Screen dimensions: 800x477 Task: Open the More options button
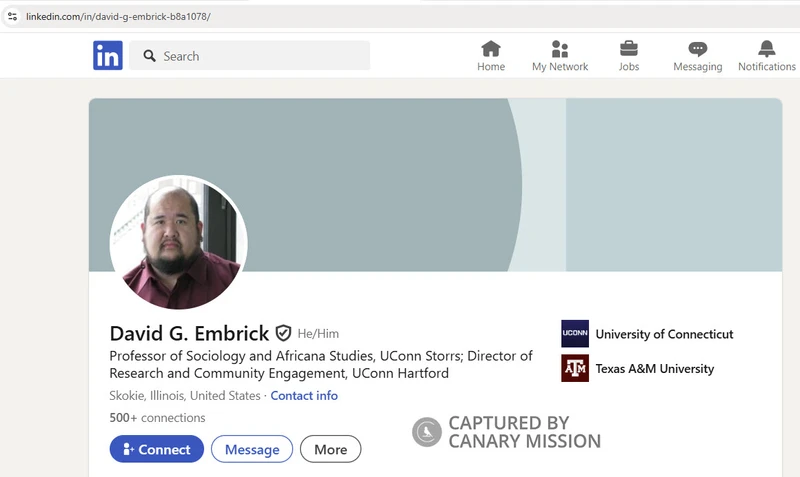tap(331, 449)
